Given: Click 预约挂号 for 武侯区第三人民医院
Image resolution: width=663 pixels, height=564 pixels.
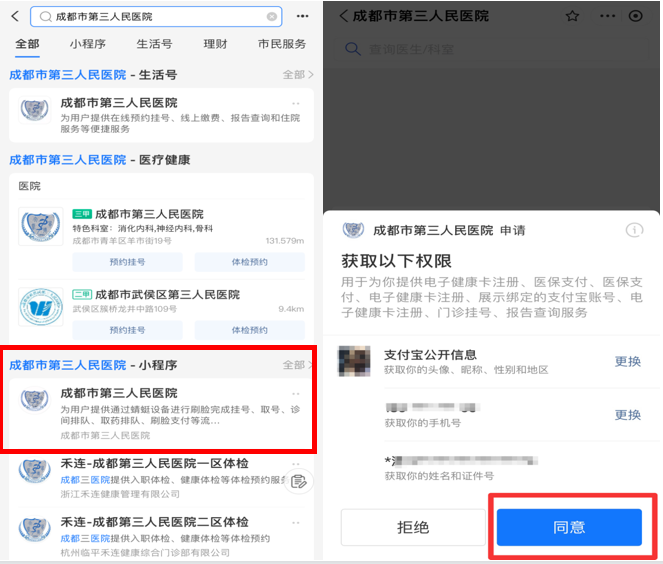Looking at the screenshot, I should [x=127, y=330].
